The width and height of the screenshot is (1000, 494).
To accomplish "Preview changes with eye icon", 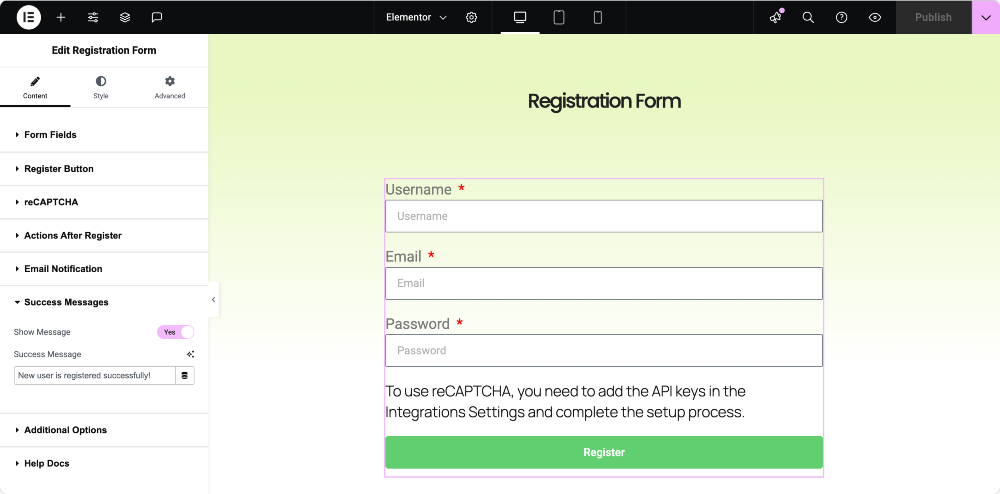I will [x=875, y=18].
